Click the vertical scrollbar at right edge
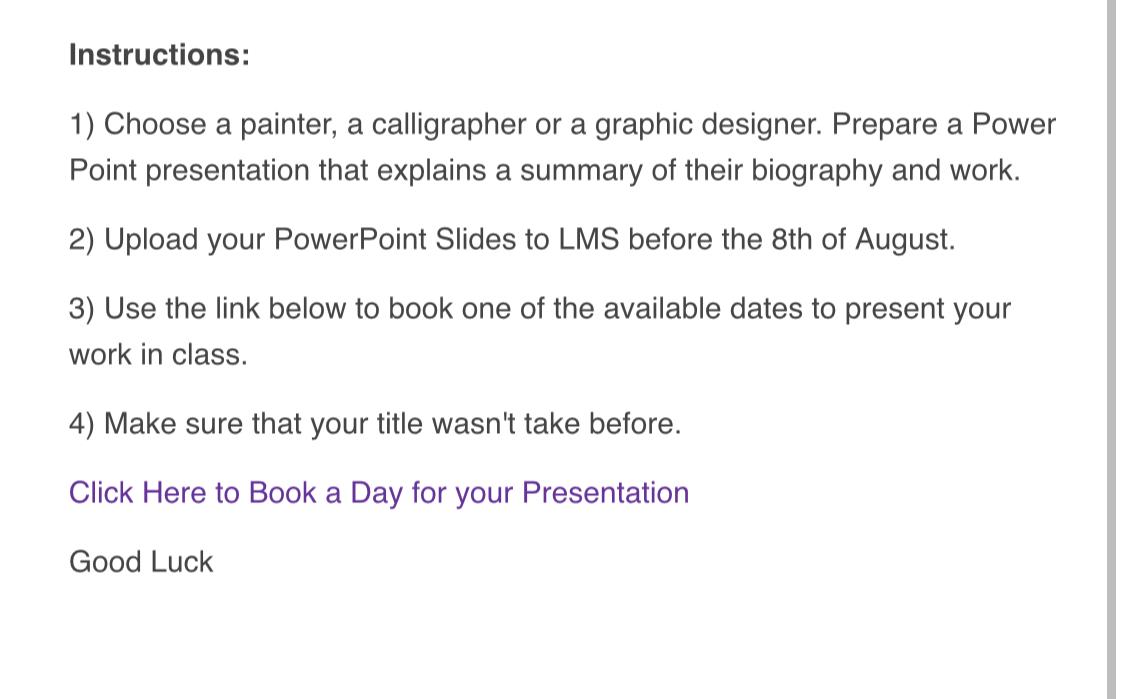Image resolution: width=1125 pixels, height=699 pixels. point(1112,350)
